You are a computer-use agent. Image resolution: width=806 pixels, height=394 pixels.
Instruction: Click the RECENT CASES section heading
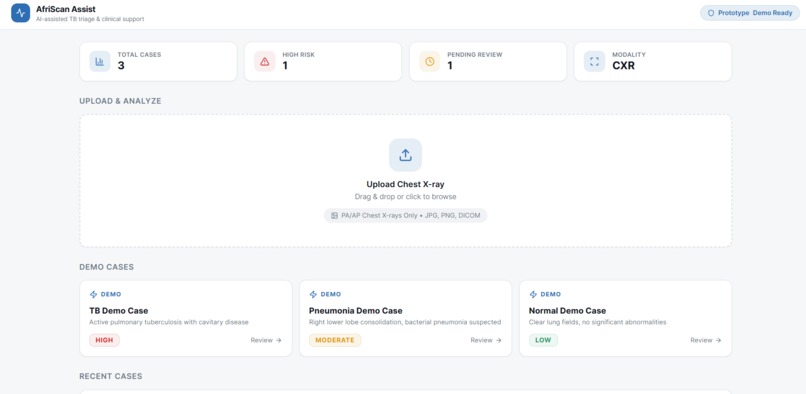[x=111, y=376]
